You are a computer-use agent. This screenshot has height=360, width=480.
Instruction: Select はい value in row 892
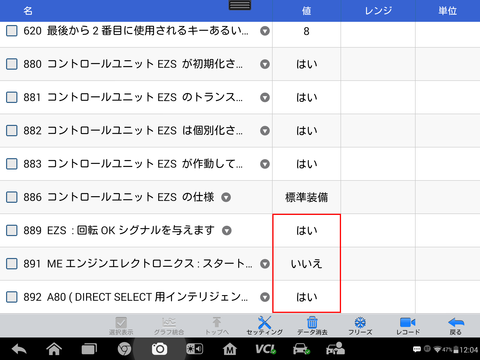[x=307, y=297]
